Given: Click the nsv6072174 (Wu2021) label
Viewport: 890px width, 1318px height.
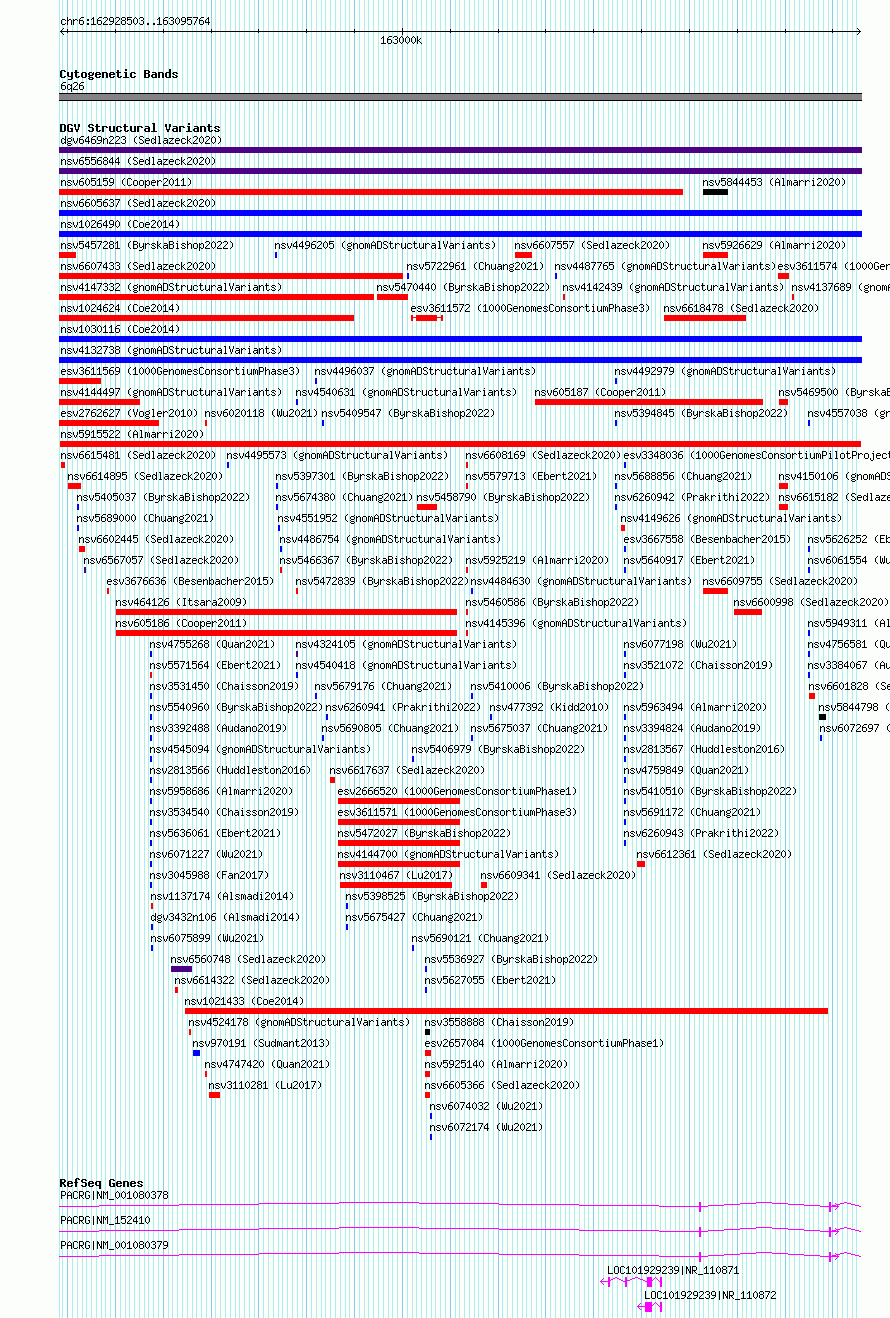Looking at the screenshot, I should click(486, 1127).
